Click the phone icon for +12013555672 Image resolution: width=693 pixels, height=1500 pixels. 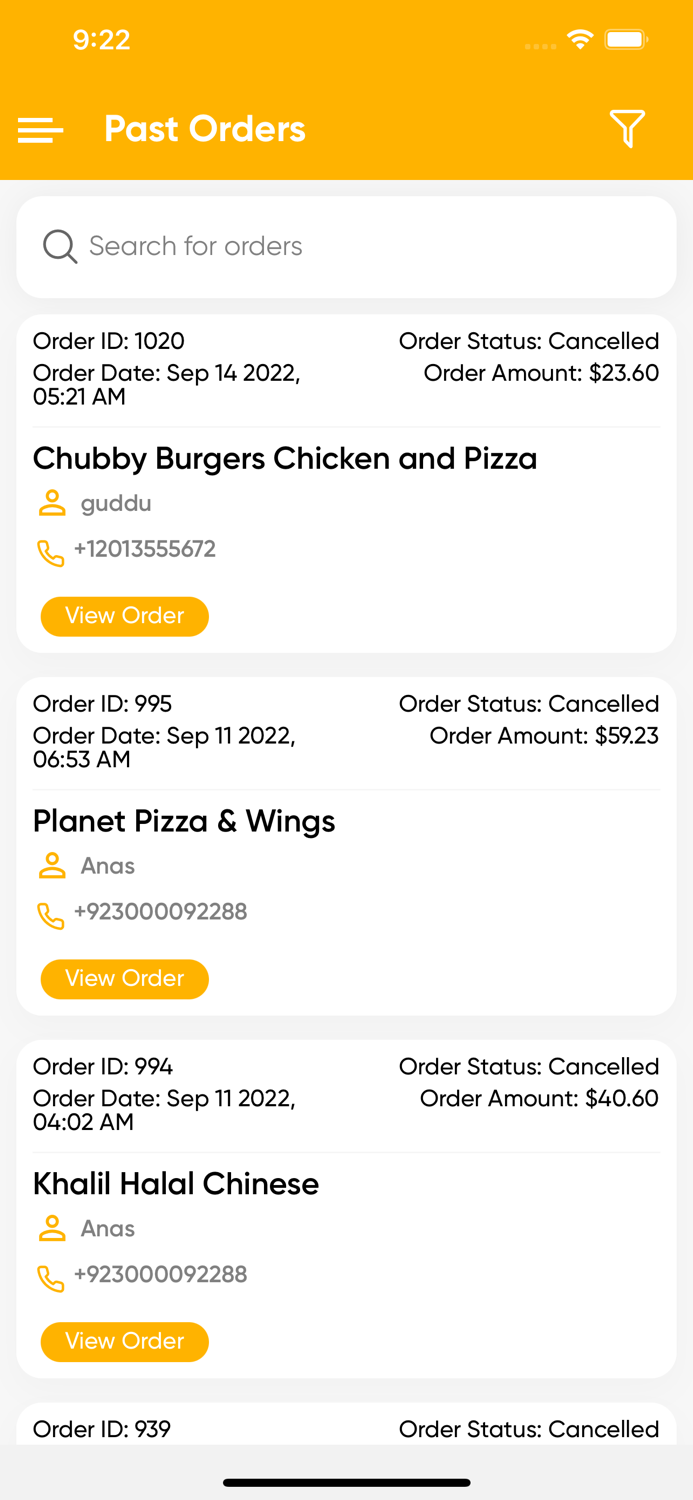click(x=51, y=551)
